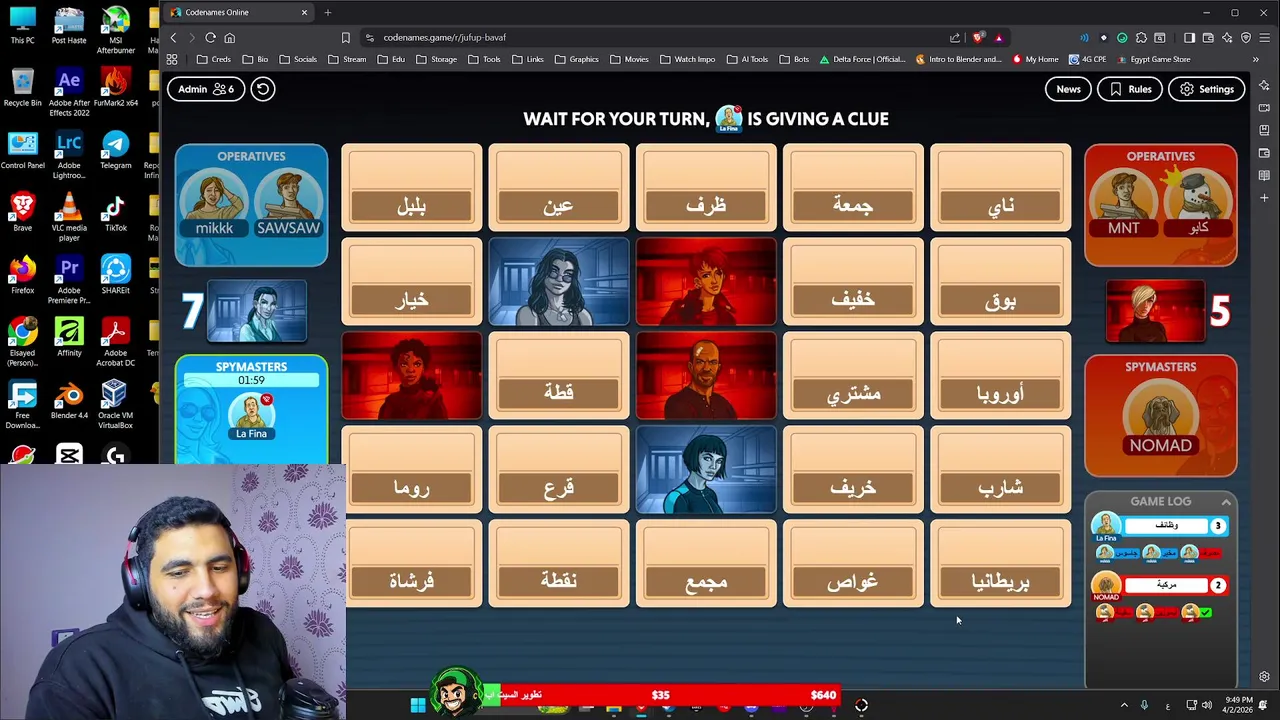Screen dimensions: 1280x720
Task: Open the Graphics bookmark folder
Action: pyautogui.click(x=576, y=59)
